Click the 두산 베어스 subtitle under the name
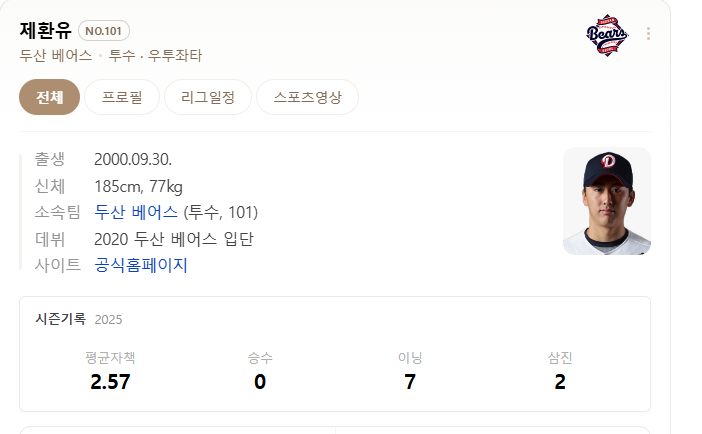Image resolution: width=702 pixels, height=434 pixels. (56, 56)
